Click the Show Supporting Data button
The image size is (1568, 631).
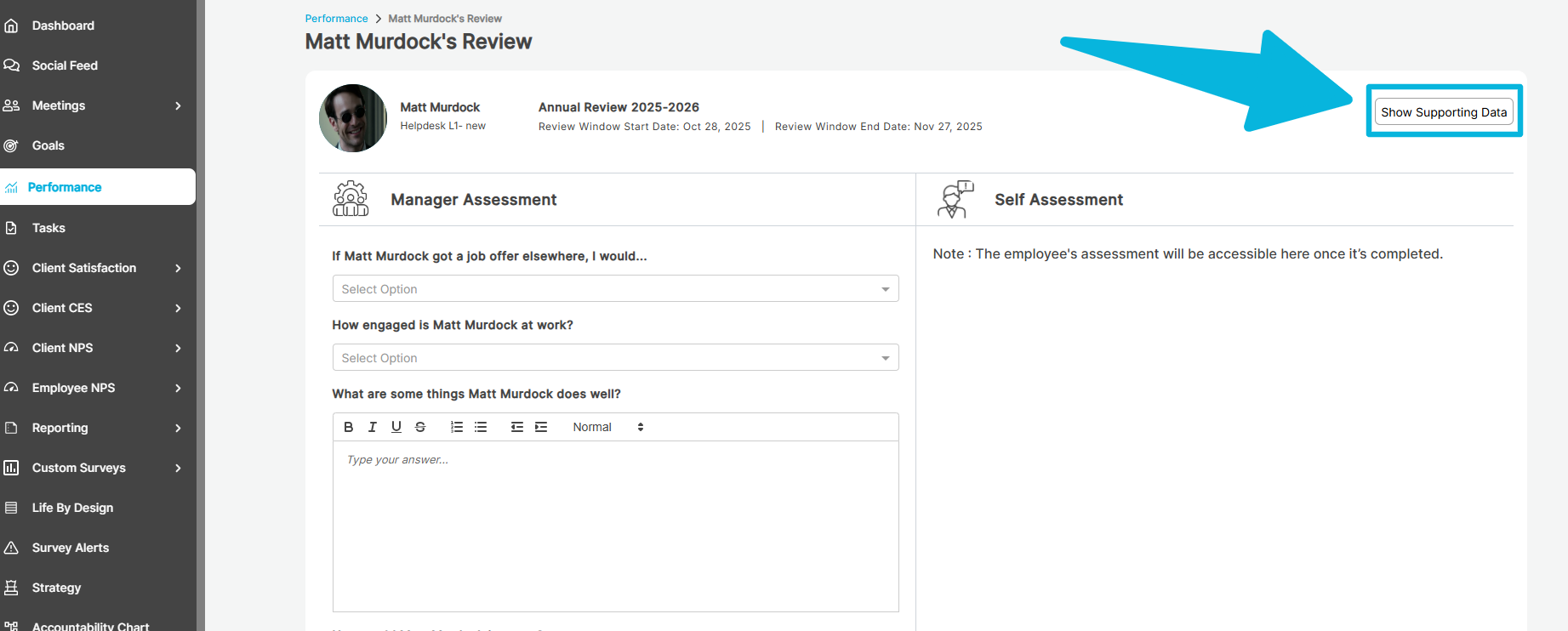click(1444, 111)
